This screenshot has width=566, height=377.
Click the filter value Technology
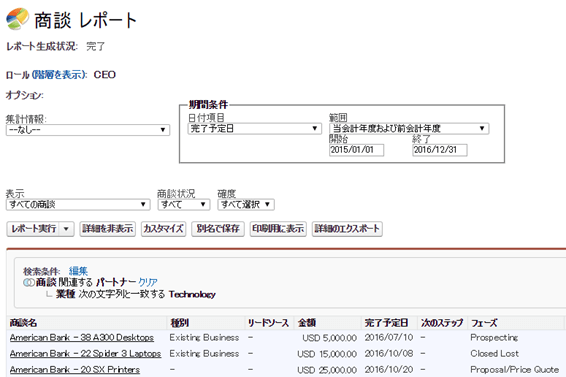coord(192,294)
